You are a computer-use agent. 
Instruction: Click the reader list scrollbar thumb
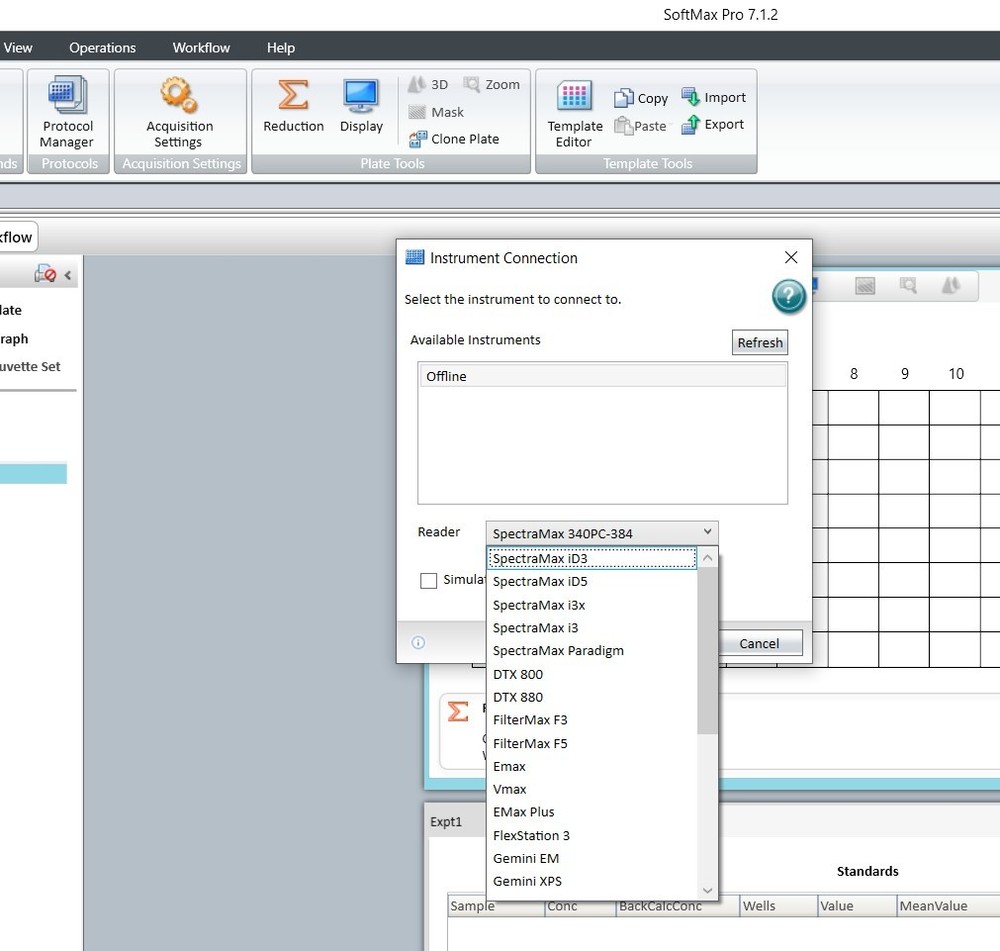(x=707, y=651)
